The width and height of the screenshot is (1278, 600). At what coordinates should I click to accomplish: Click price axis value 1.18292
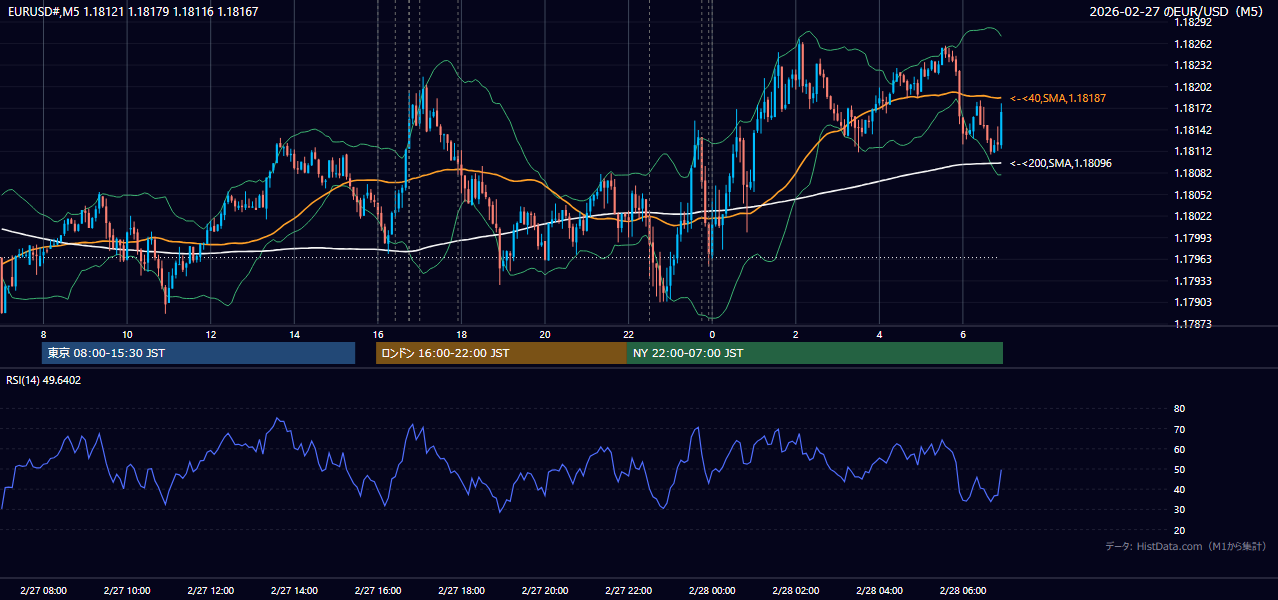[x=1192, y=22]
